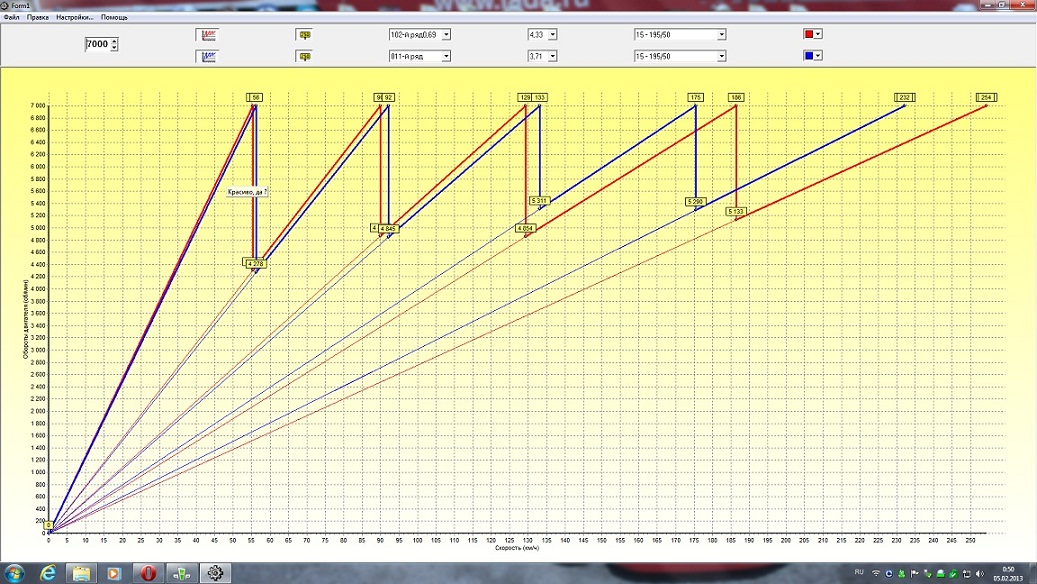Open the Настройки menu

[x=75, y=17]
